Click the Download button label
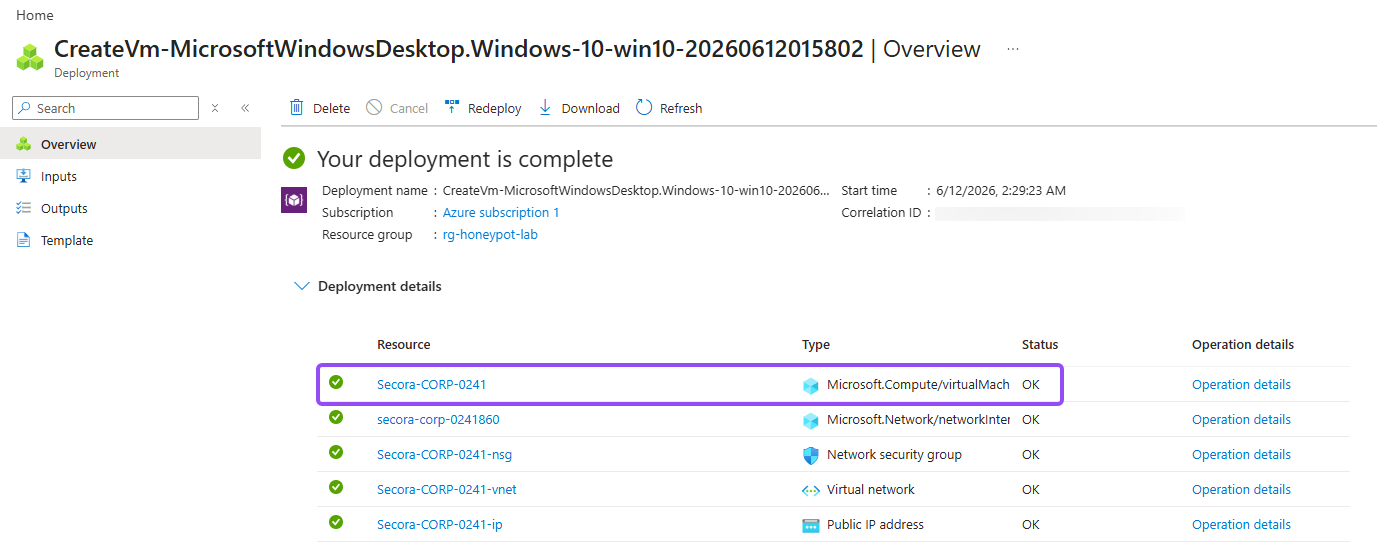 [591, 108]
